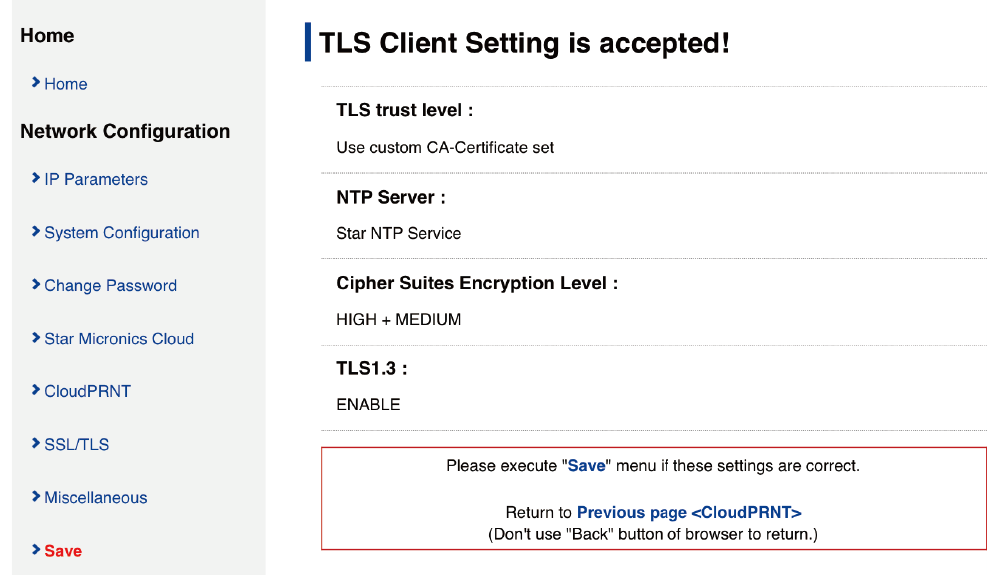Open System Configuration in the sidebar
Viewport: 1000px width, 575px height.
[122, 233]
